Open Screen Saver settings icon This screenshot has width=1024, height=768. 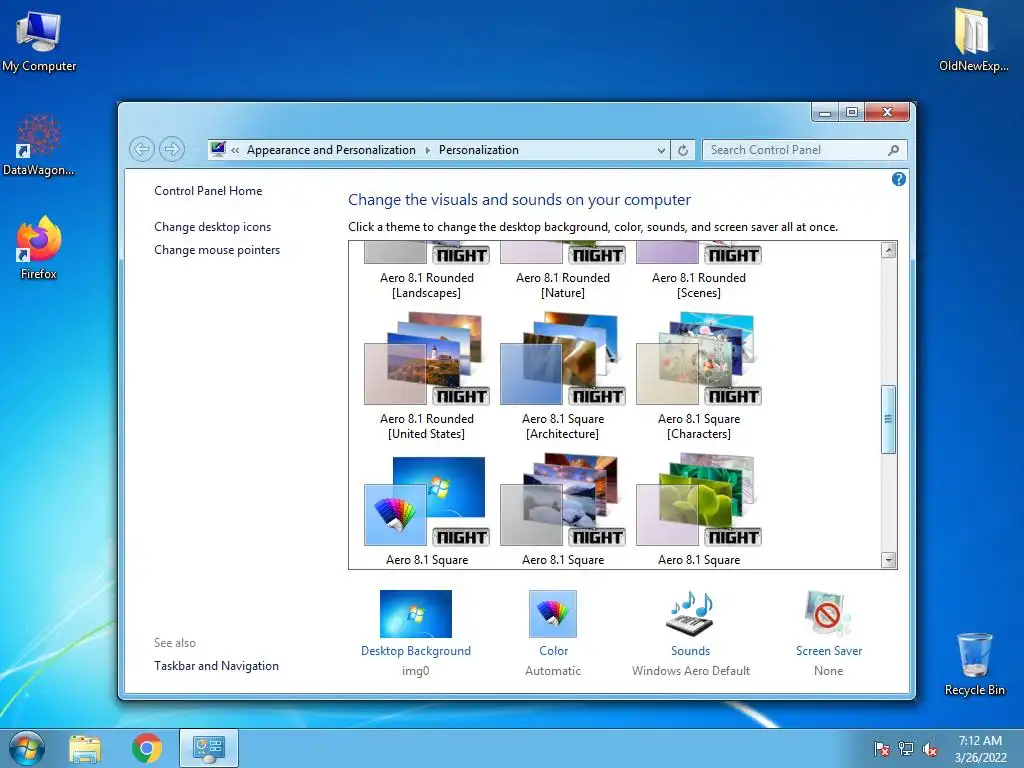pyautogui.click(x=828, y=614)
